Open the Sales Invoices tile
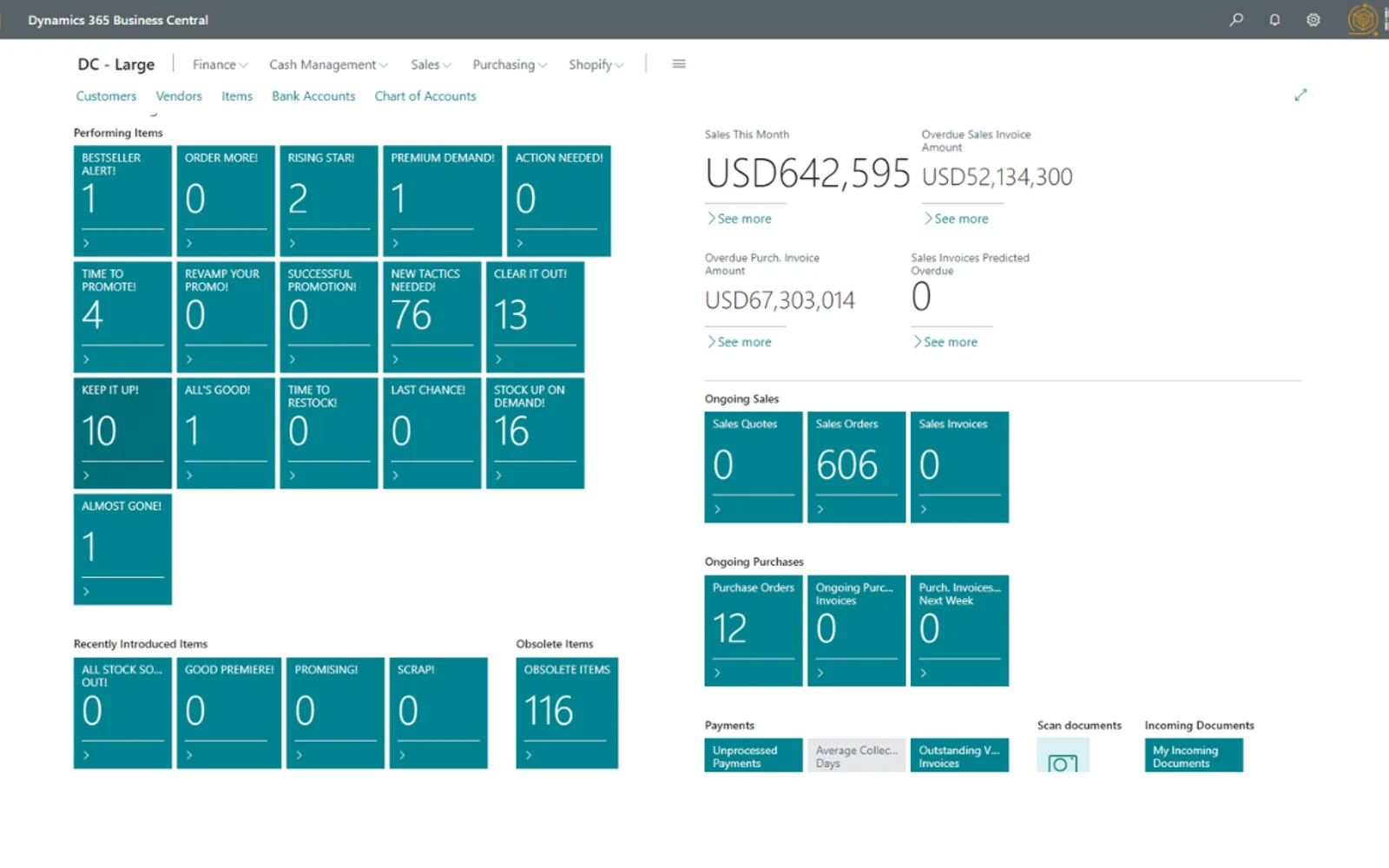Viewport: 1389px width, 868px height. pyautogui.click(x=959, y=467)
